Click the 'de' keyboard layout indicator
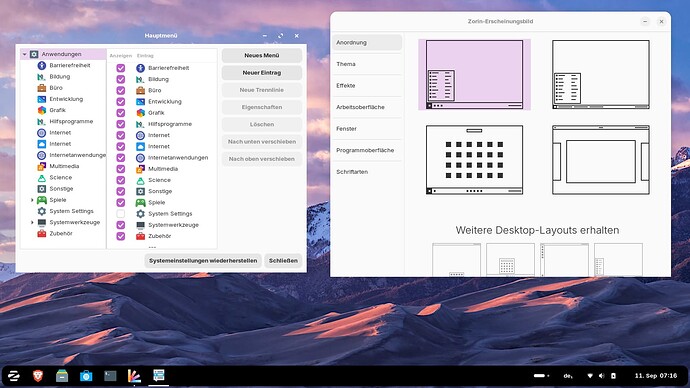The height and width of the screenshot is (388, 690). coord(568,376)
